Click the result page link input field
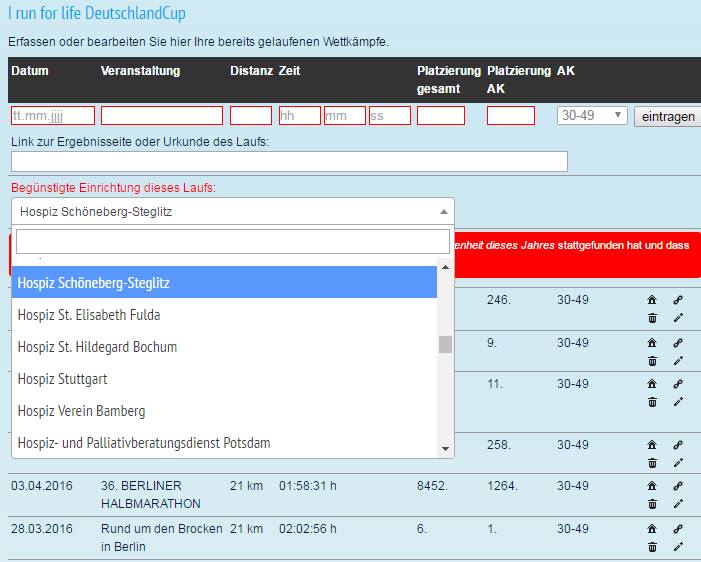Screen dimensions: 701x562 (289, 162)
